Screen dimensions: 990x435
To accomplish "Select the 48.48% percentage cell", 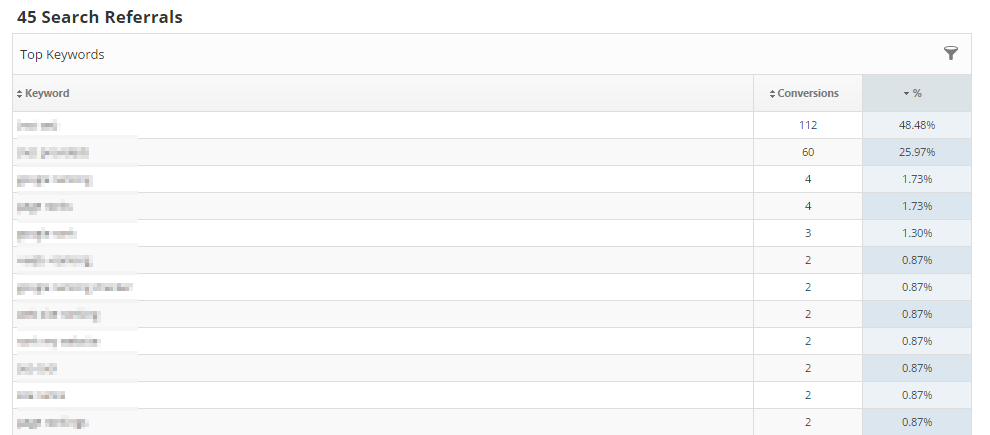I will click(x=916, y=125).
